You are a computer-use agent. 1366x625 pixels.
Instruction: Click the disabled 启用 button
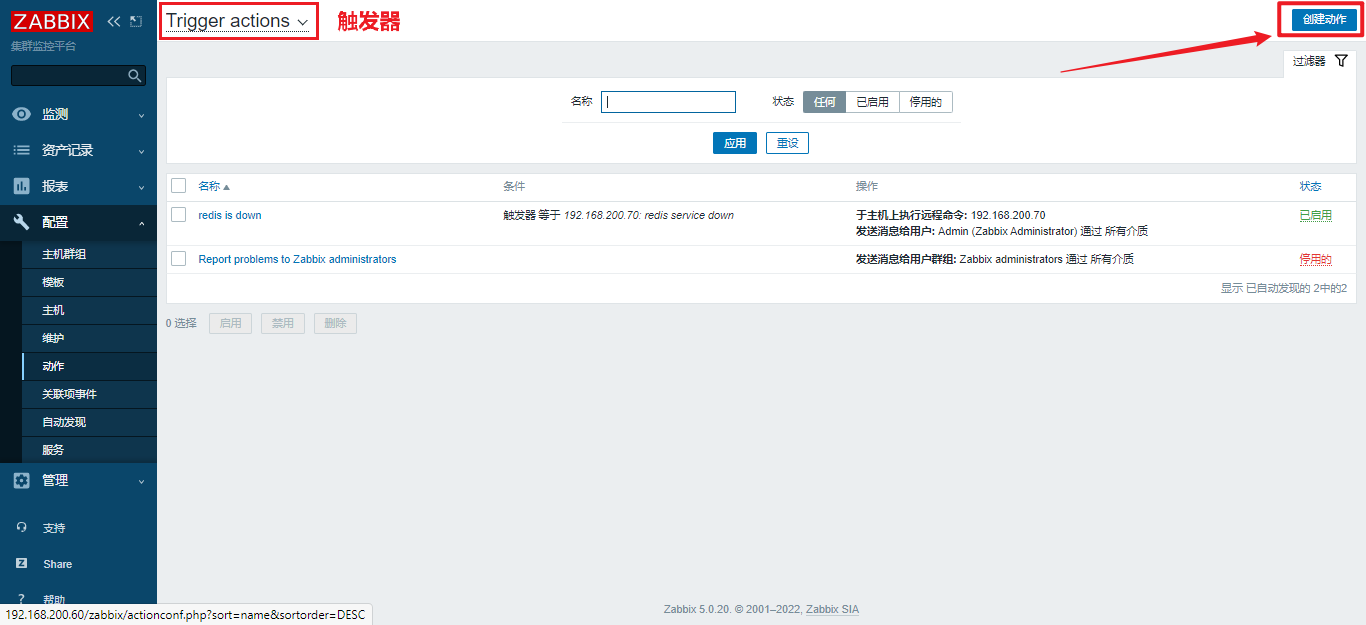click(230, 323)
